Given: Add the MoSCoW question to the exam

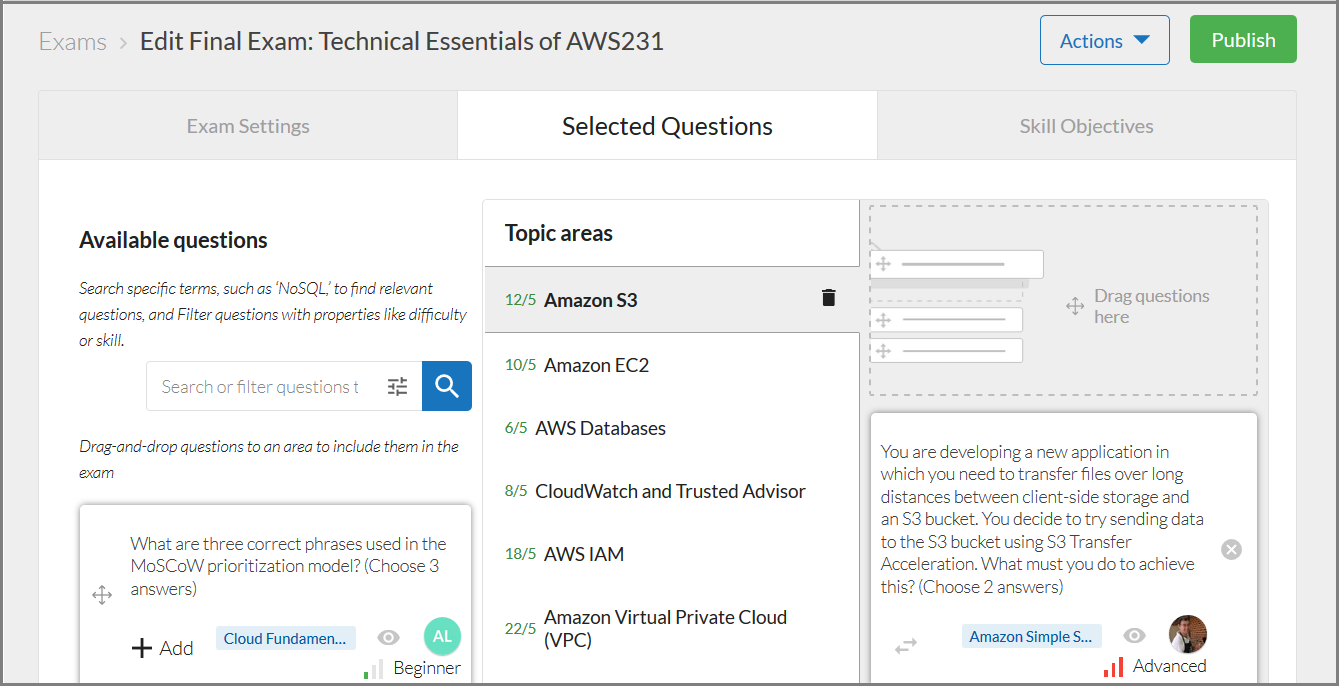Looking at the screenshot, I should tap(163, 648).
